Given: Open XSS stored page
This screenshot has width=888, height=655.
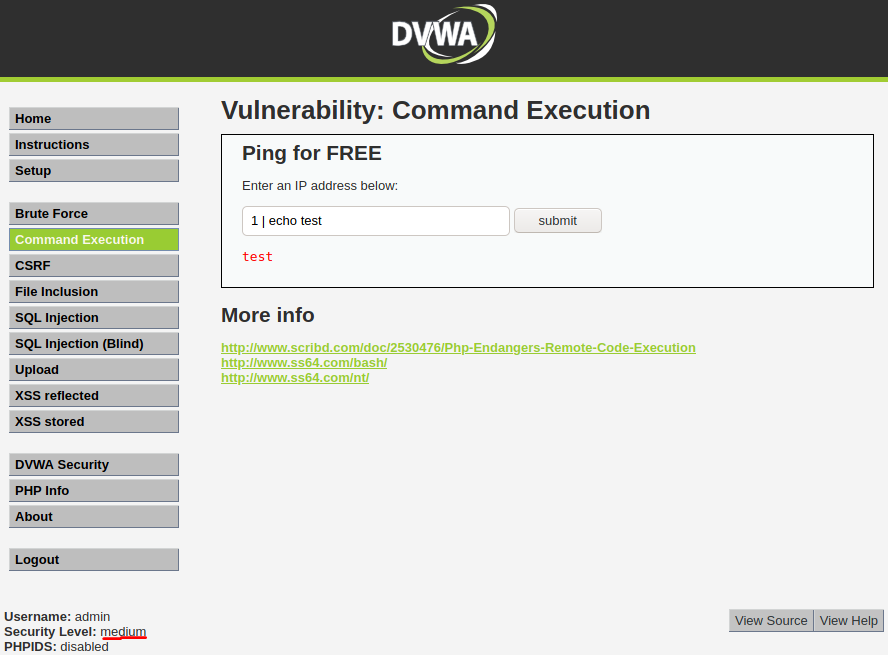Looking at the screenshot, I should tap(94, 422).
